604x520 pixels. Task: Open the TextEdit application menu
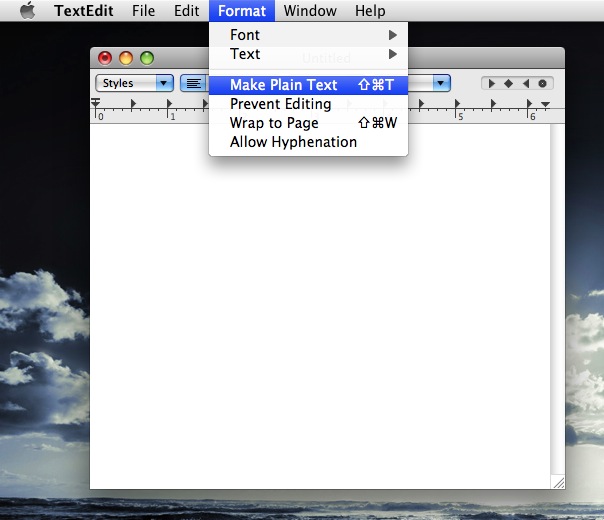(84, 11)
